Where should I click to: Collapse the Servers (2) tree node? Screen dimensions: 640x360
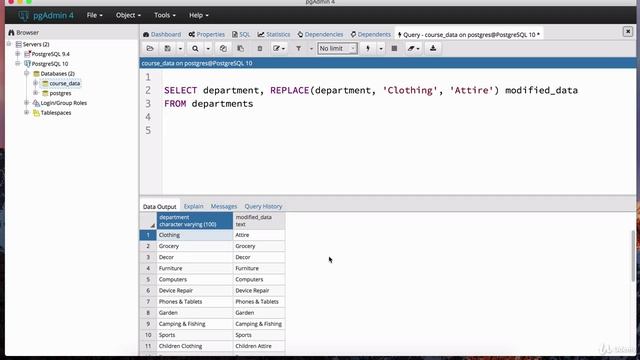click(9, 44)
